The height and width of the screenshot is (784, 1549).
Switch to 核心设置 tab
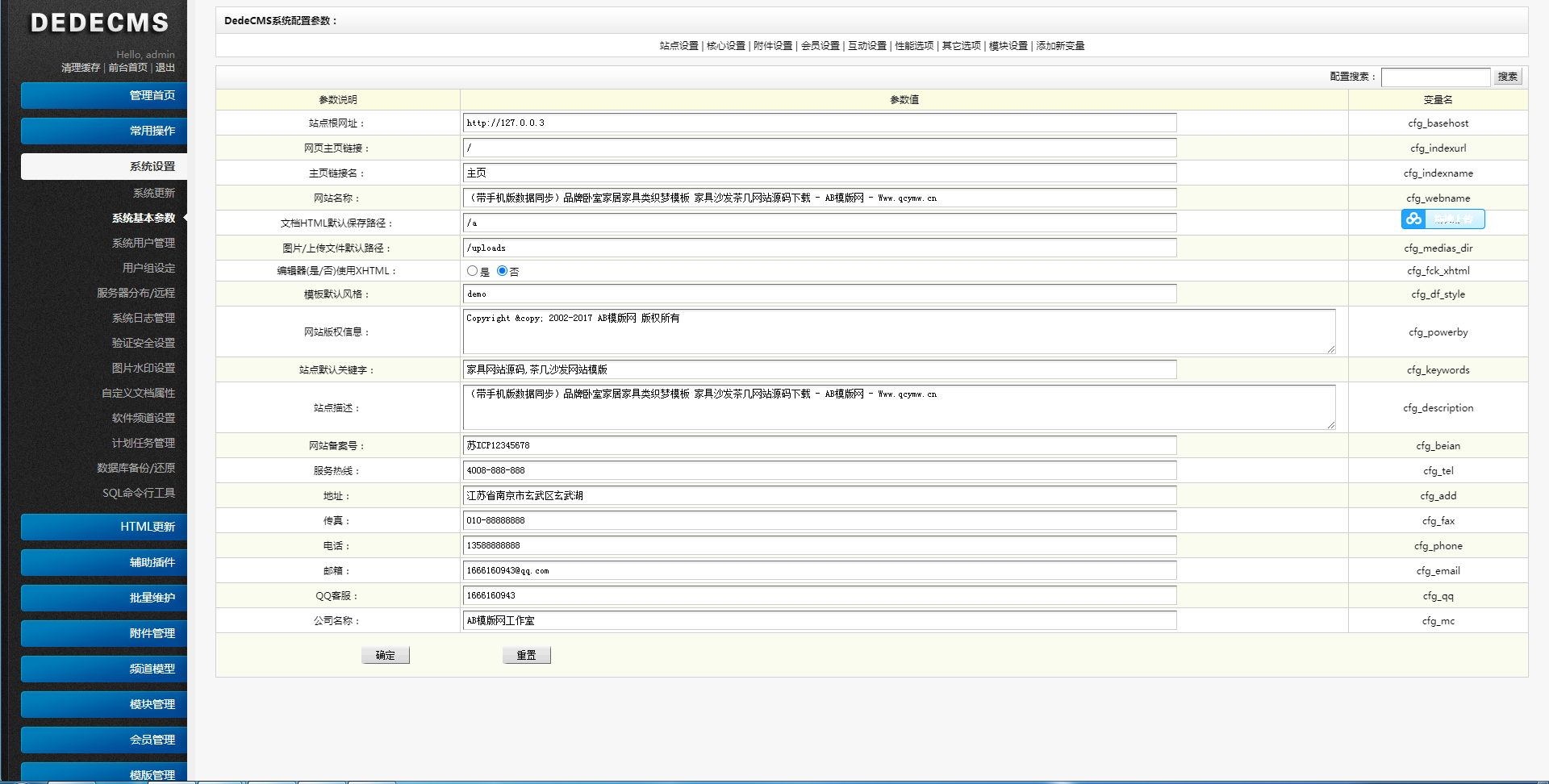coord(726,46)
